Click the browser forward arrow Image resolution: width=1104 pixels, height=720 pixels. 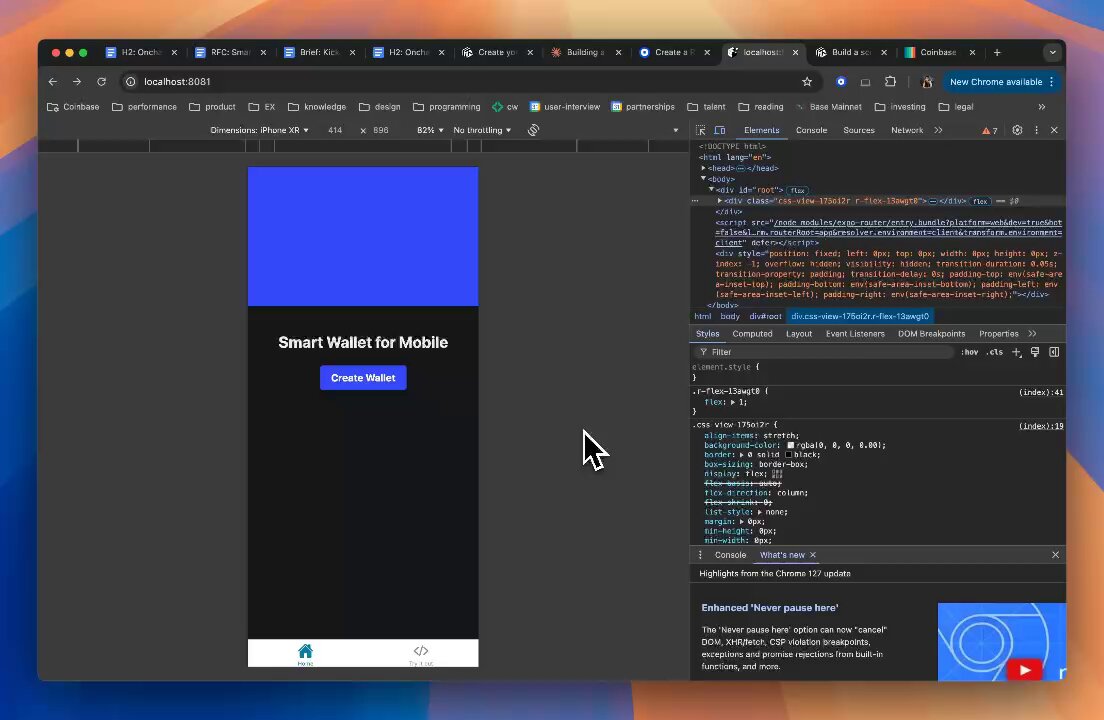click(x=77, y=82)
